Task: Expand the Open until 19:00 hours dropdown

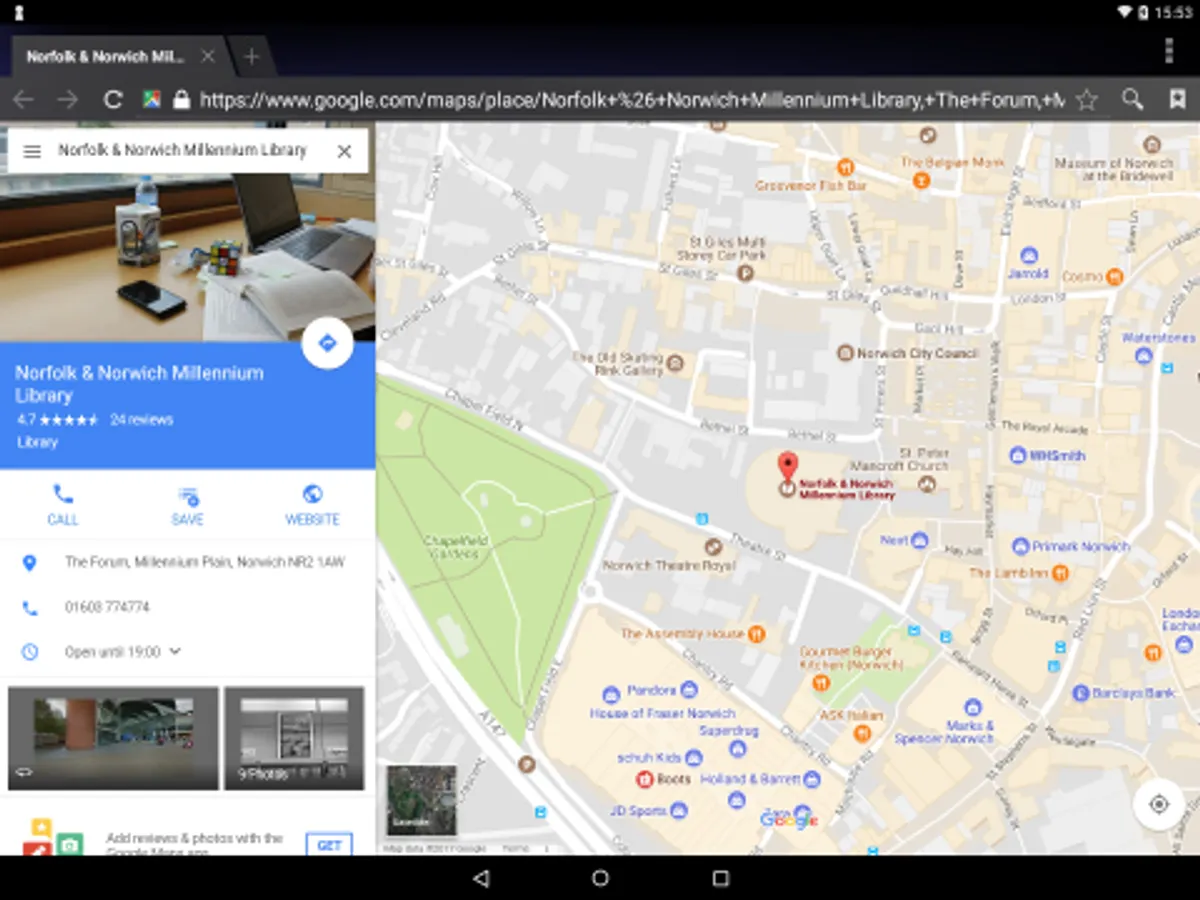Action: tap(175, 651)
